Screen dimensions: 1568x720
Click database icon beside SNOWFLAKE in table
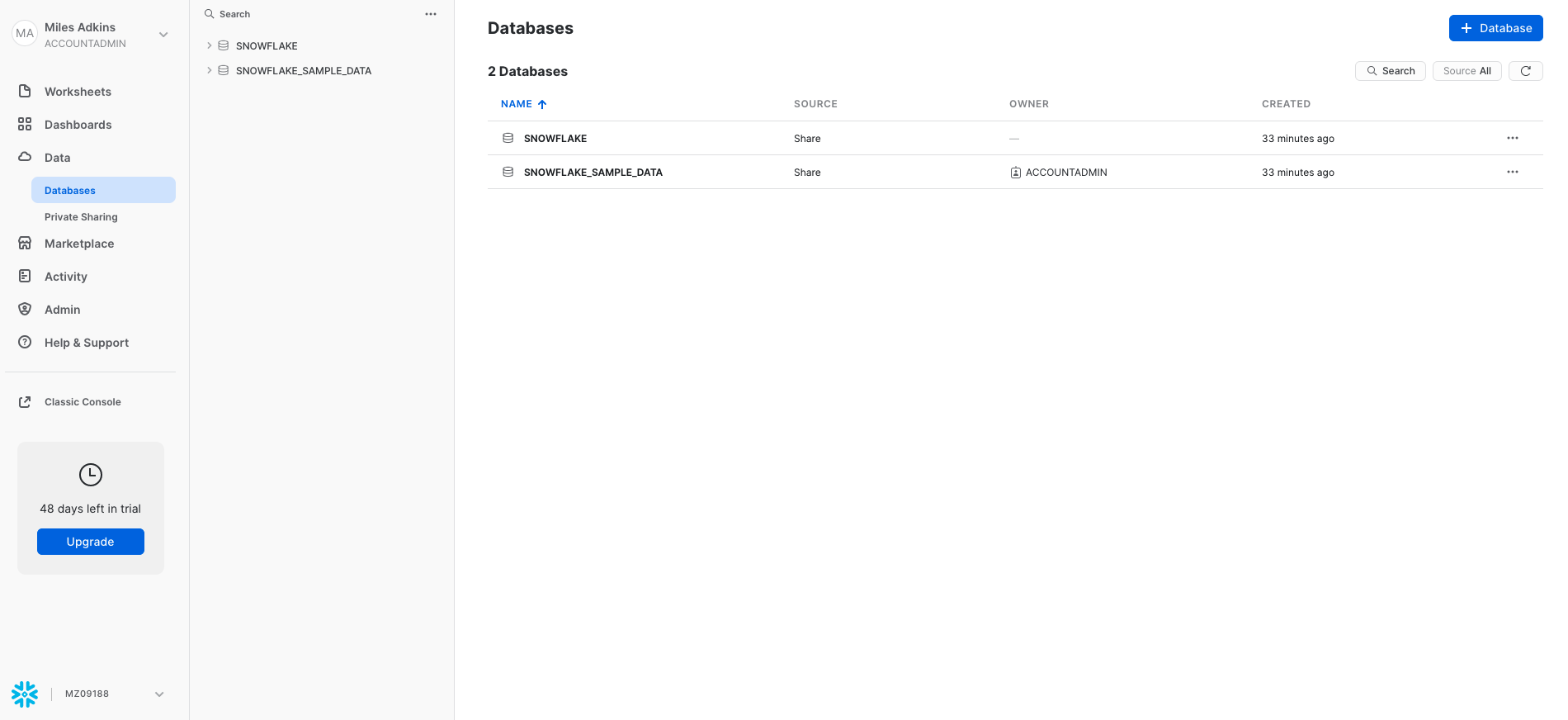pos(508,138)
